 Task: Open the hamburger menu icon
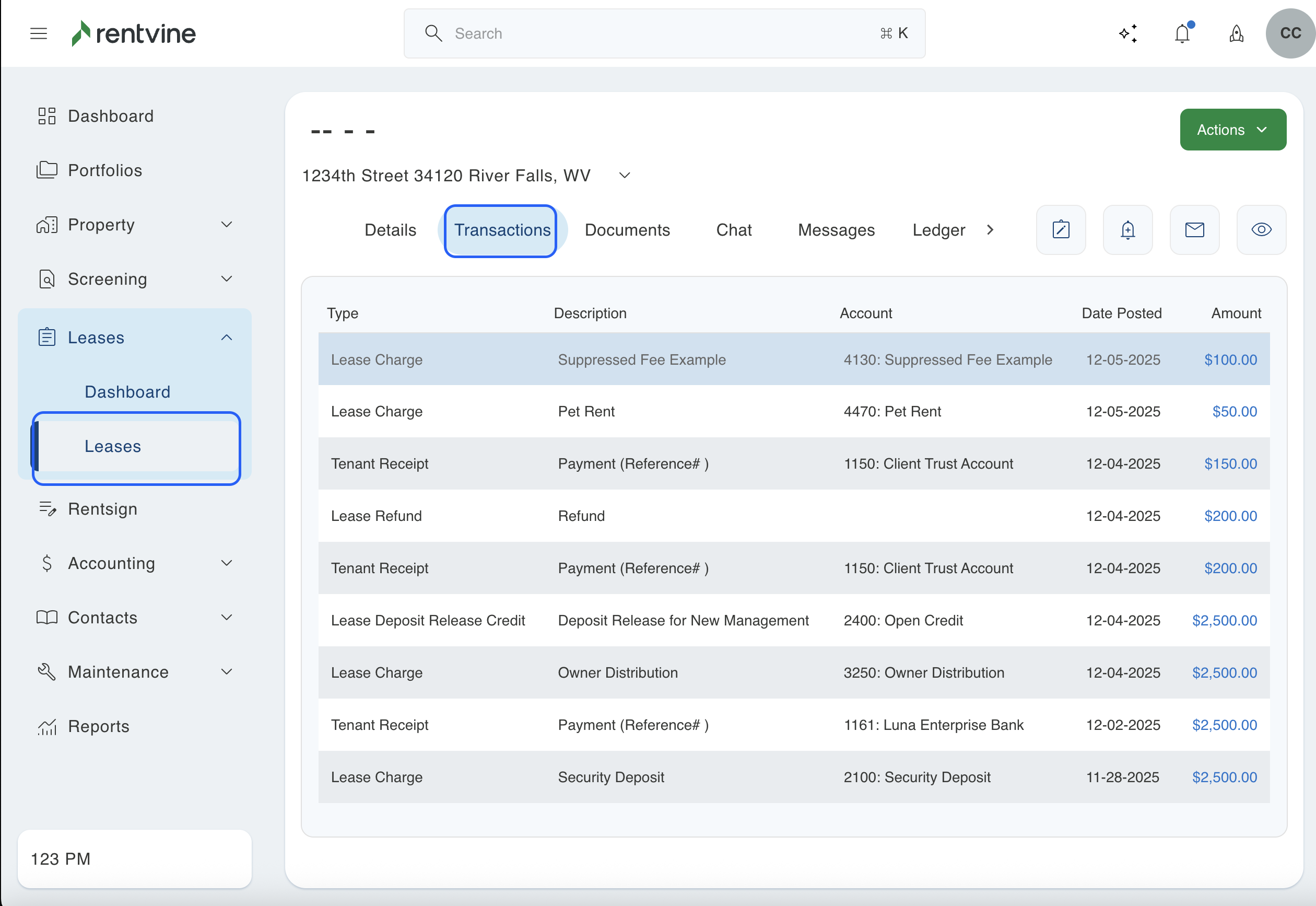pos(39,33)
